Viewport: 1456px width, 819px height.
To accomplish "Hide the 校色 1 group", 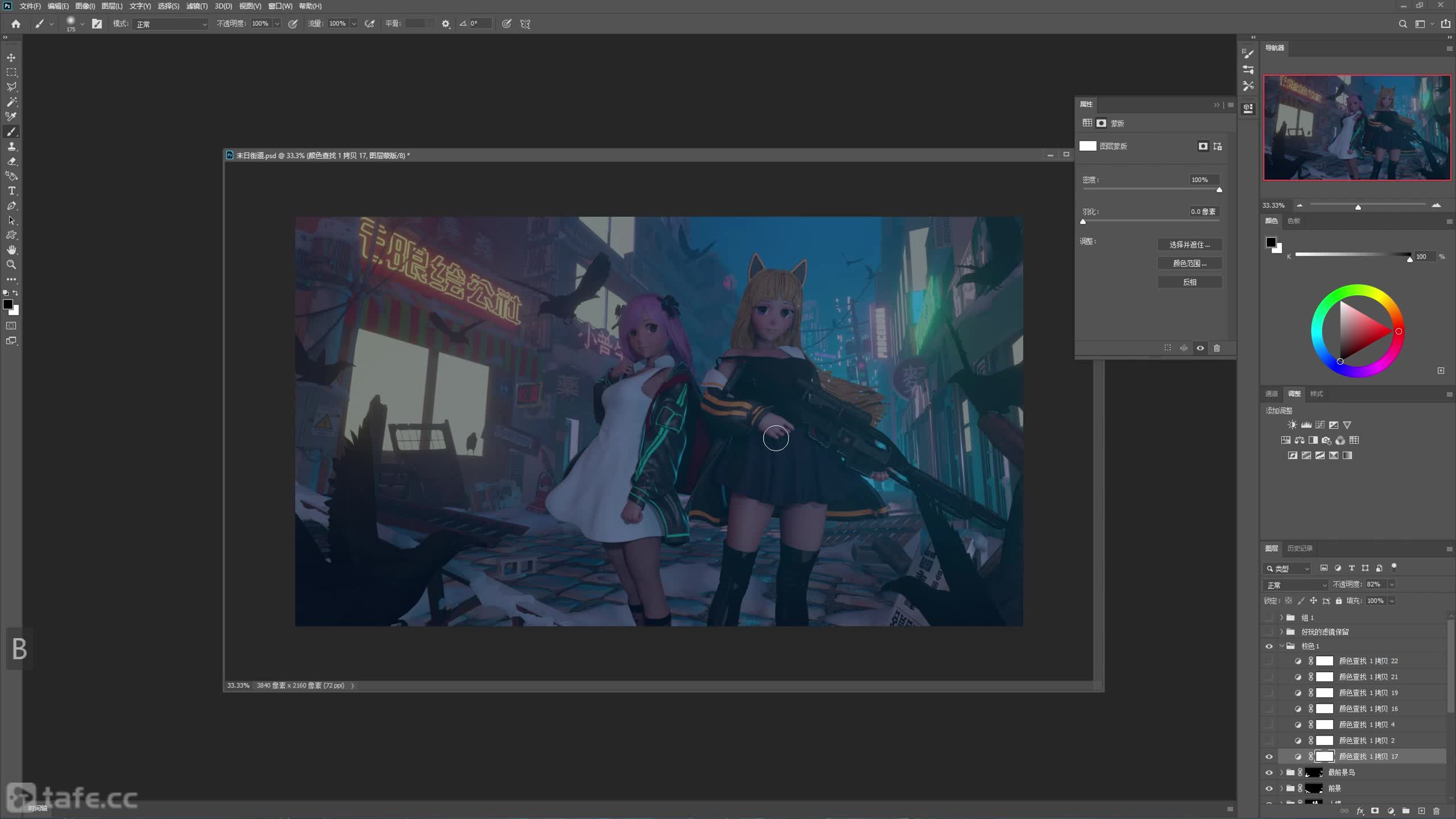I will tap(1269, 646).
